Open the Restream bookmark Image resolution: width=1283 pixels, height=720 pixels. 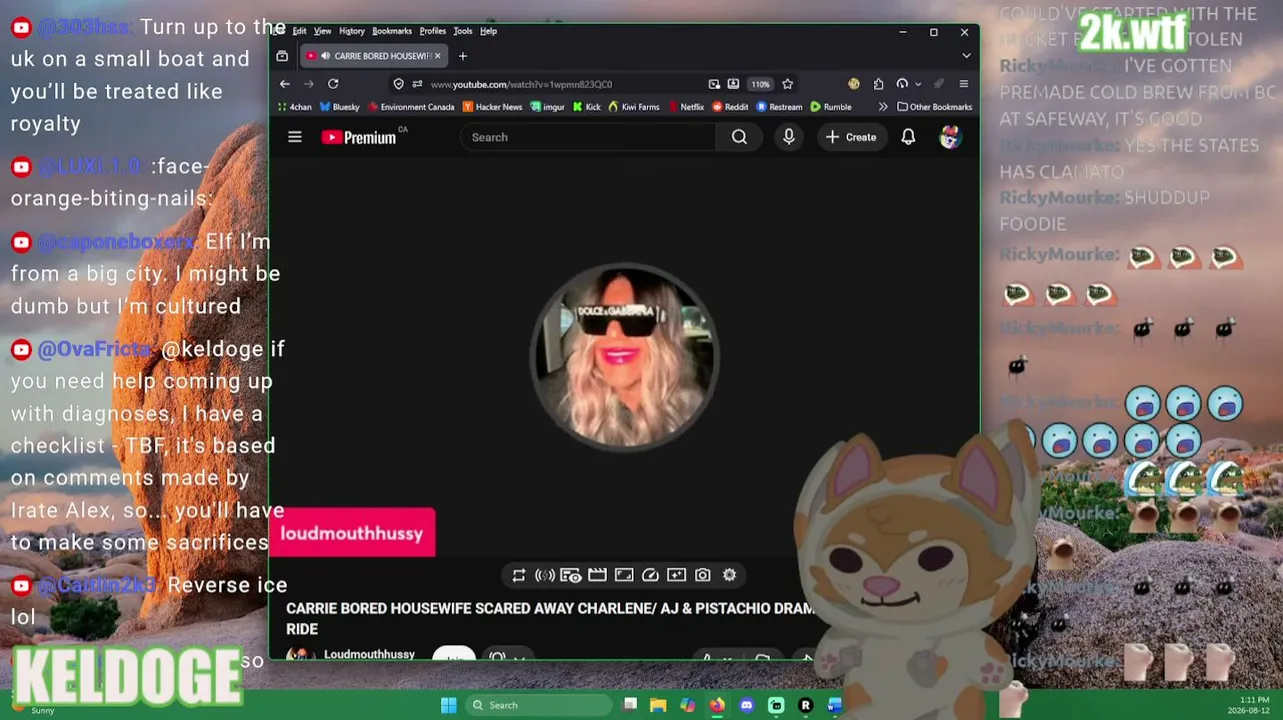pos(779,107)
